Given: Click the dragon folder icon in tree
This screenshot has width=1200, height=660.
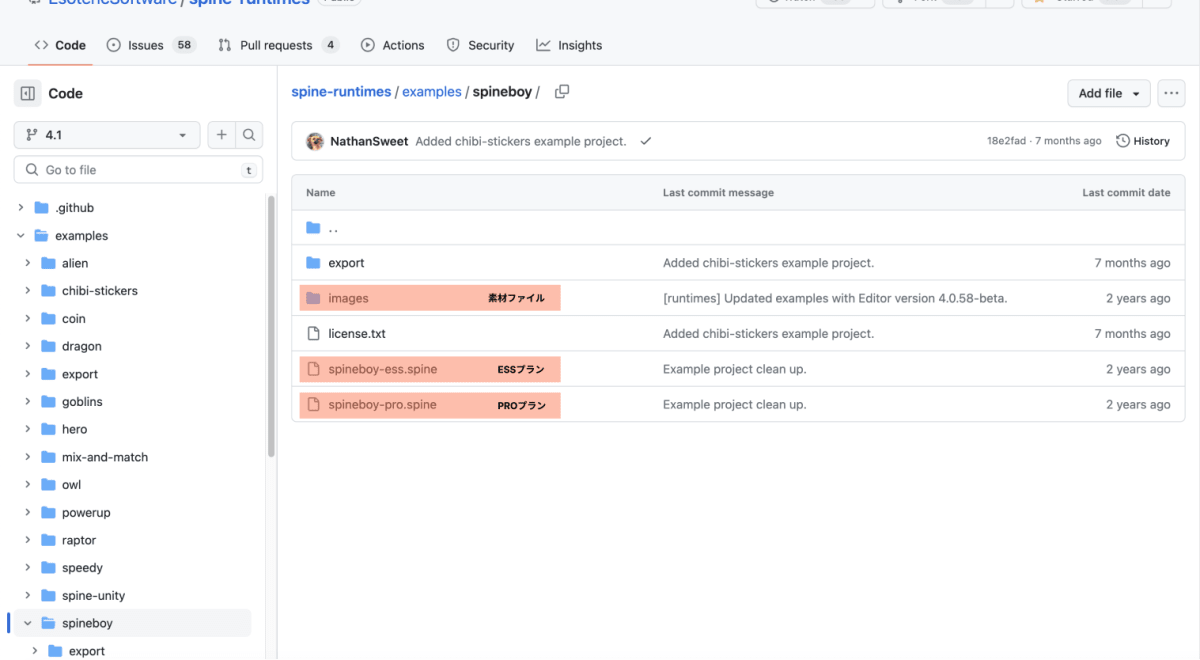Looking at the screenshot, I should pos(48,346).
